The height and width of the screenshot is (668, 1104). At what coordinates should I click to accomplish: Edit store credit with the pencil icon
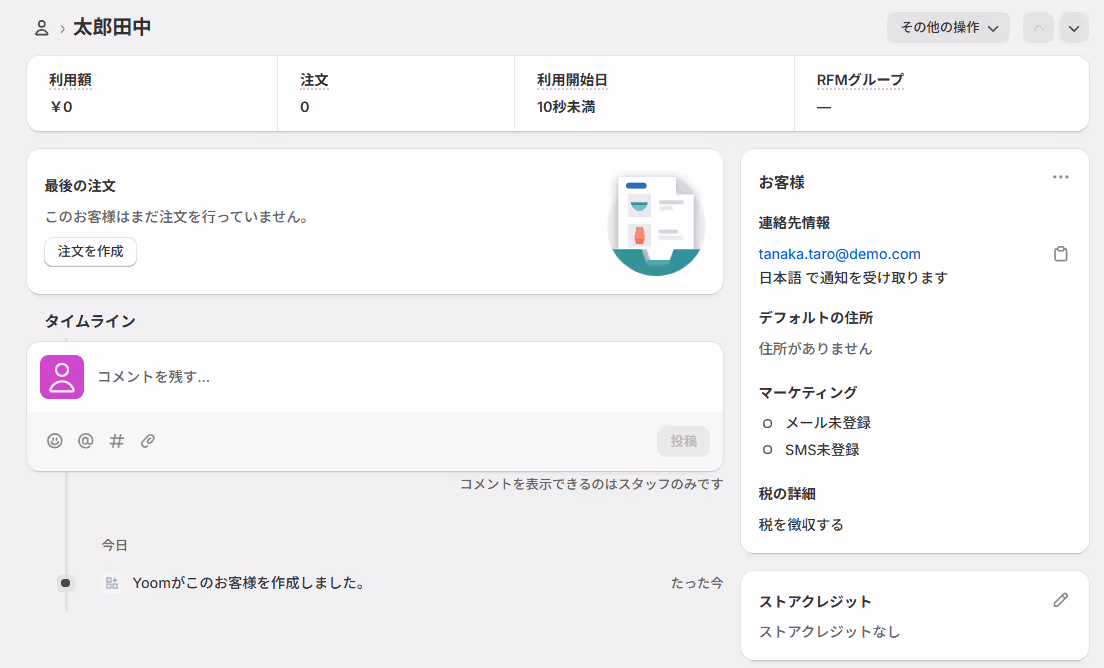(1060, 600)
